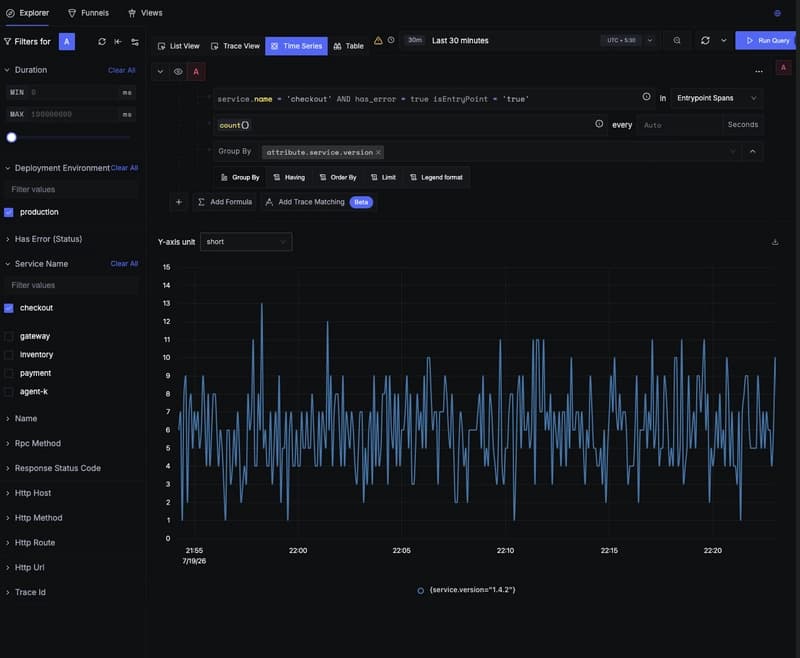Image resolution: width=800 pixels, height=658 pixels.
Task: Click the warning triangle icon
Action: pyautogui.click(x=378, y=40)
